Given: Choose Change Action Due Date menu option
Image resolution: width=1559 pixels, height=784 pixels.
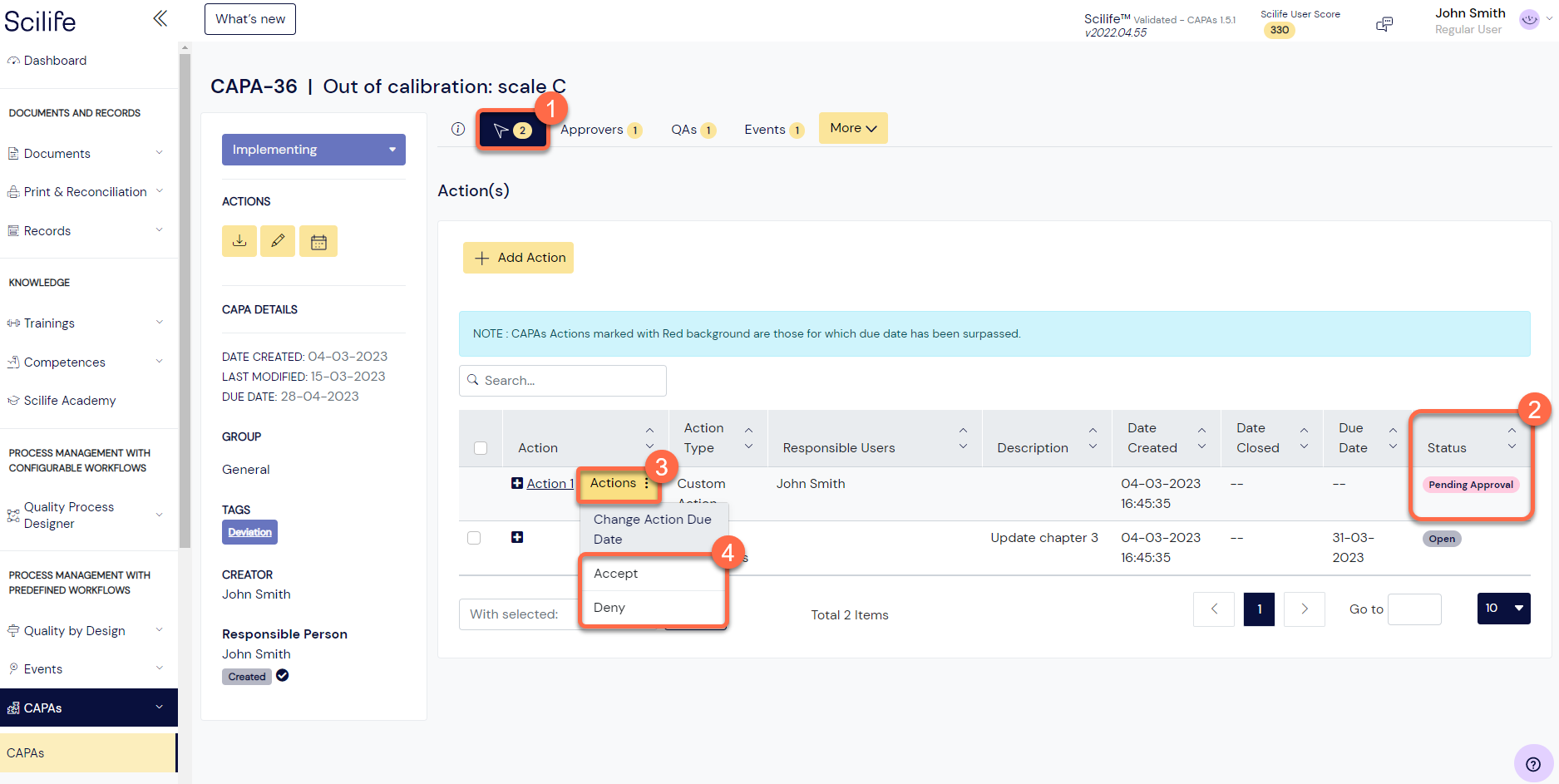Looking at the screenshot, I should tap(654, 529).
